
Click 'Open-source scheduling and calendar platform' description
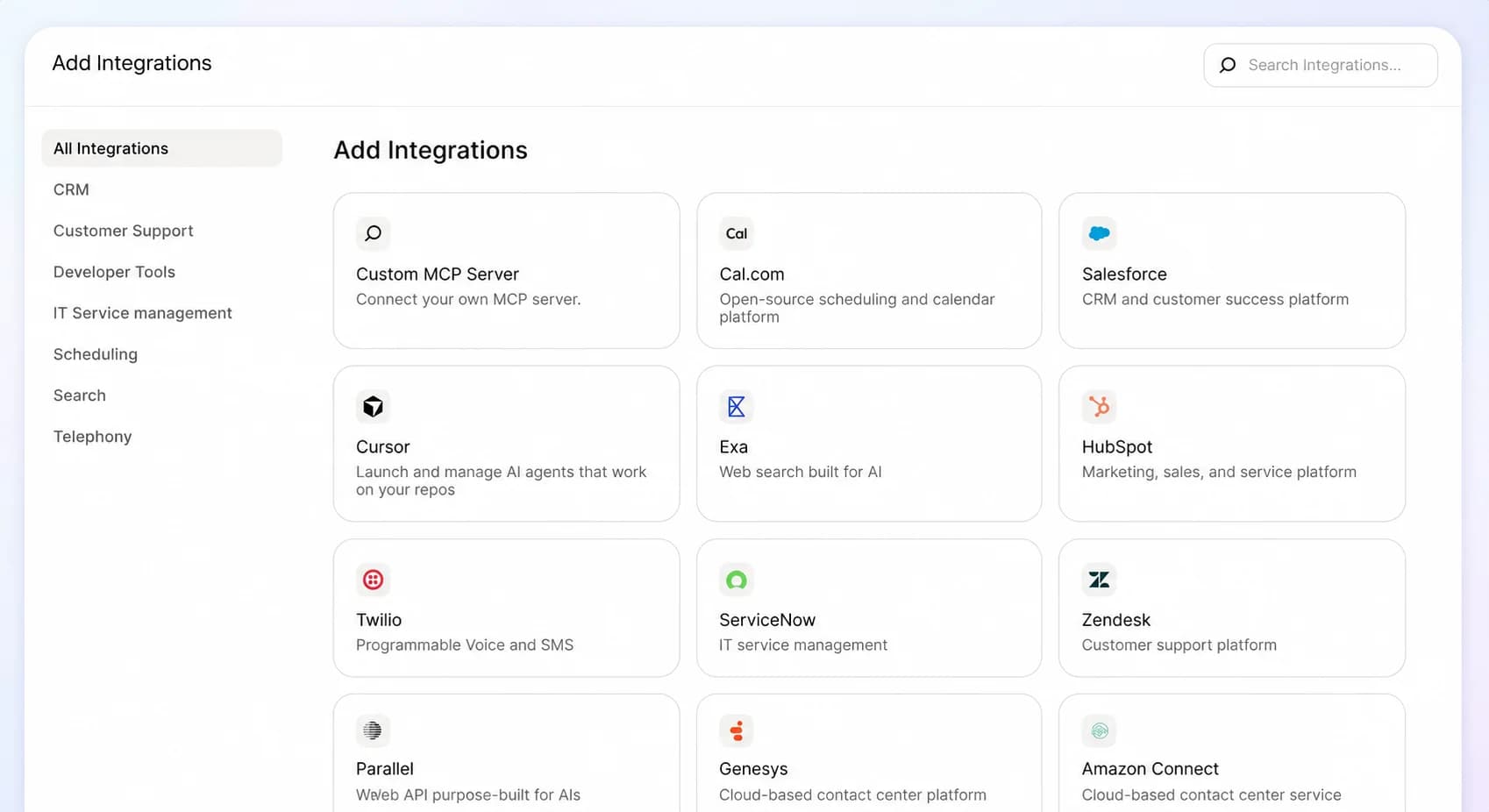click(x=857, y=308)
